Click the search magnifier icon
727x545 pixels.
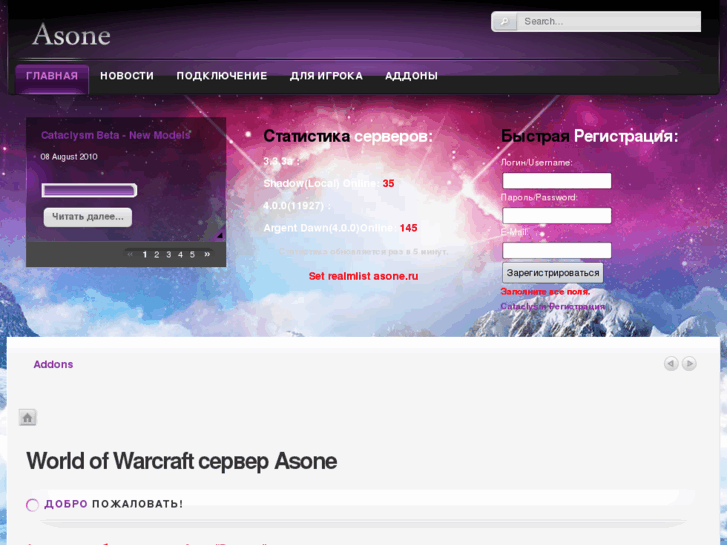coord(504,21)
